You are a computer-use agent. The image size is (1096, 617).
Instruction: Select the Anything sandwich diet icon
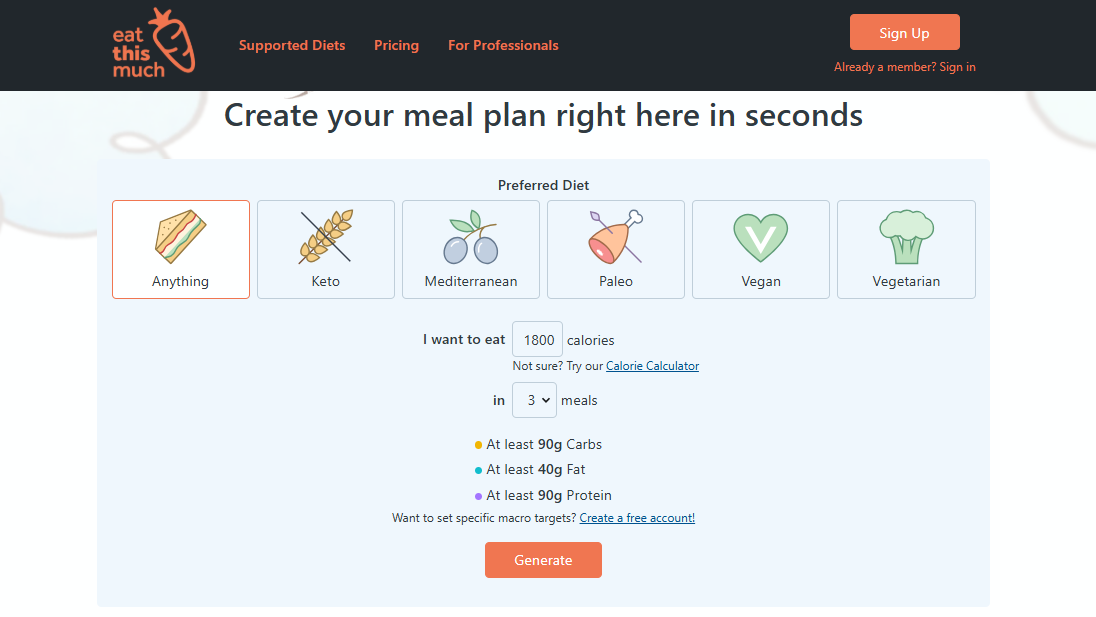181,237
